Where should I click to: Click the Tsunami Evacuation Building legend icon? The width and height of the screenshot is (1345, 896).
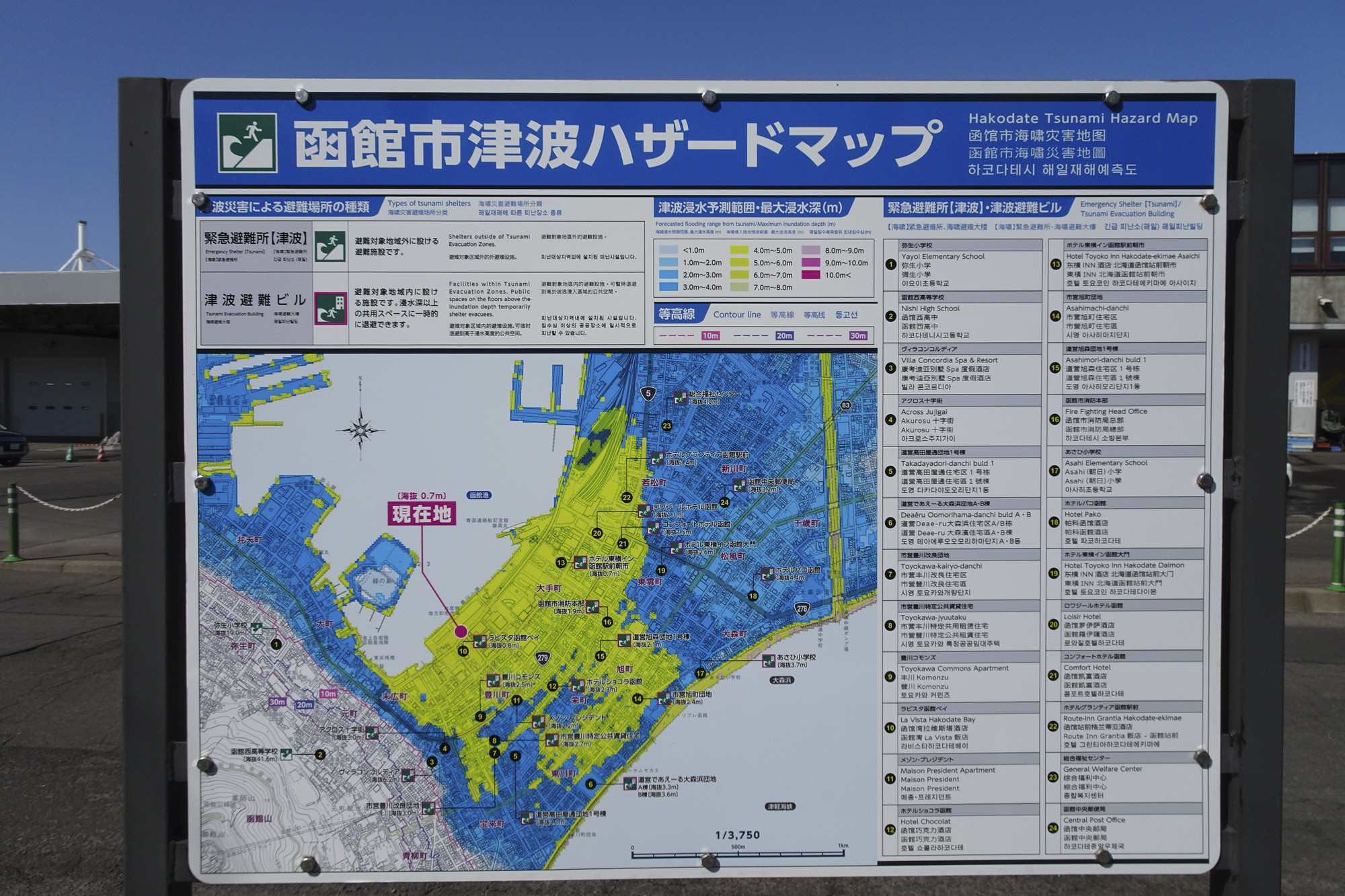click(x=330, y=309)
